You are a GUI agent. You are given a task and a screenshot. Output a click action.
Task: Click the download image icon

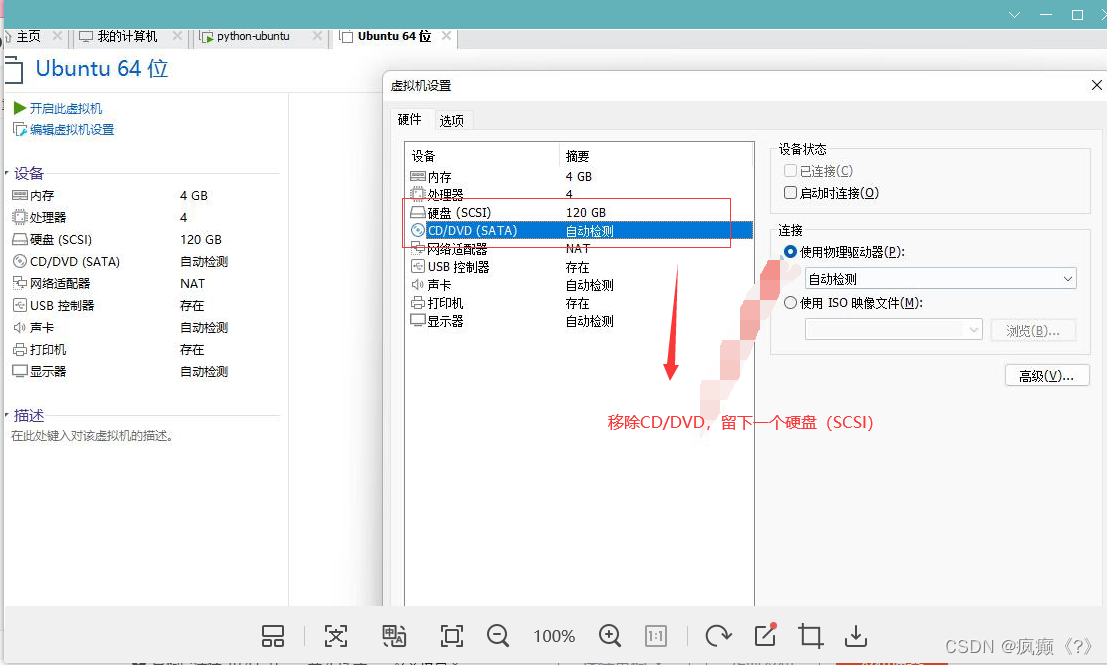pos(856,636)
